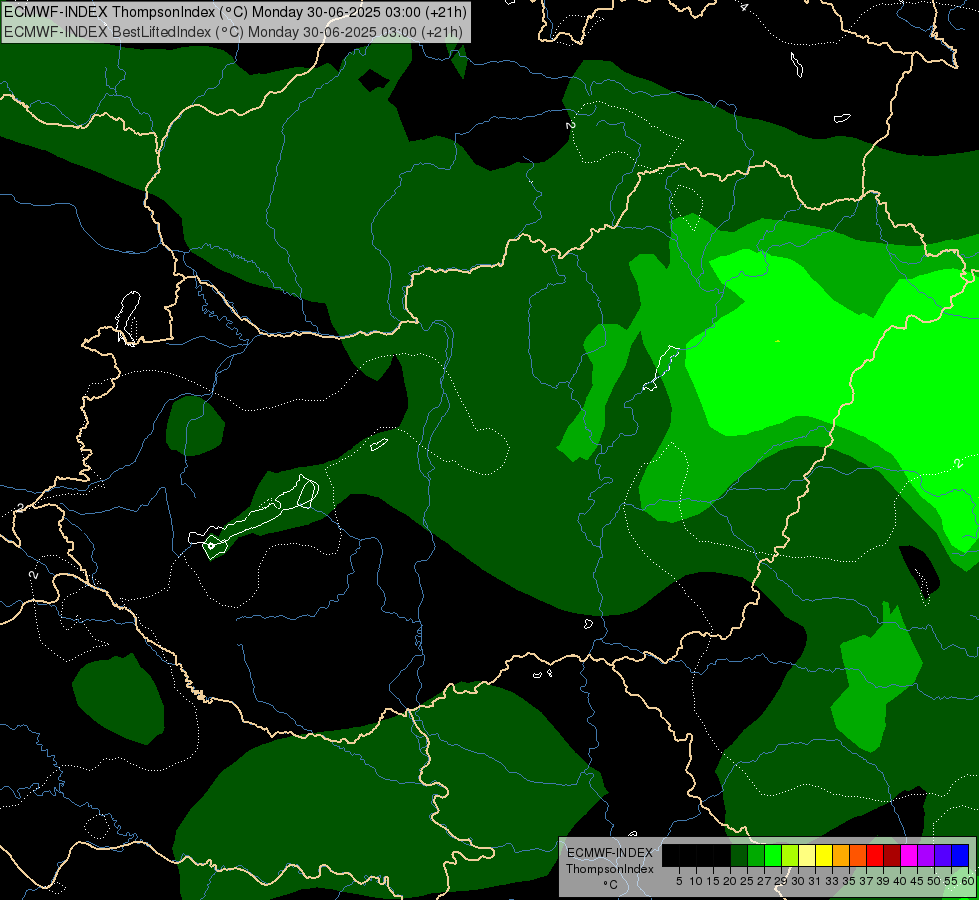
Task: Click the ThompsonIndex title line at top
Action: click(x=234, y=12)
